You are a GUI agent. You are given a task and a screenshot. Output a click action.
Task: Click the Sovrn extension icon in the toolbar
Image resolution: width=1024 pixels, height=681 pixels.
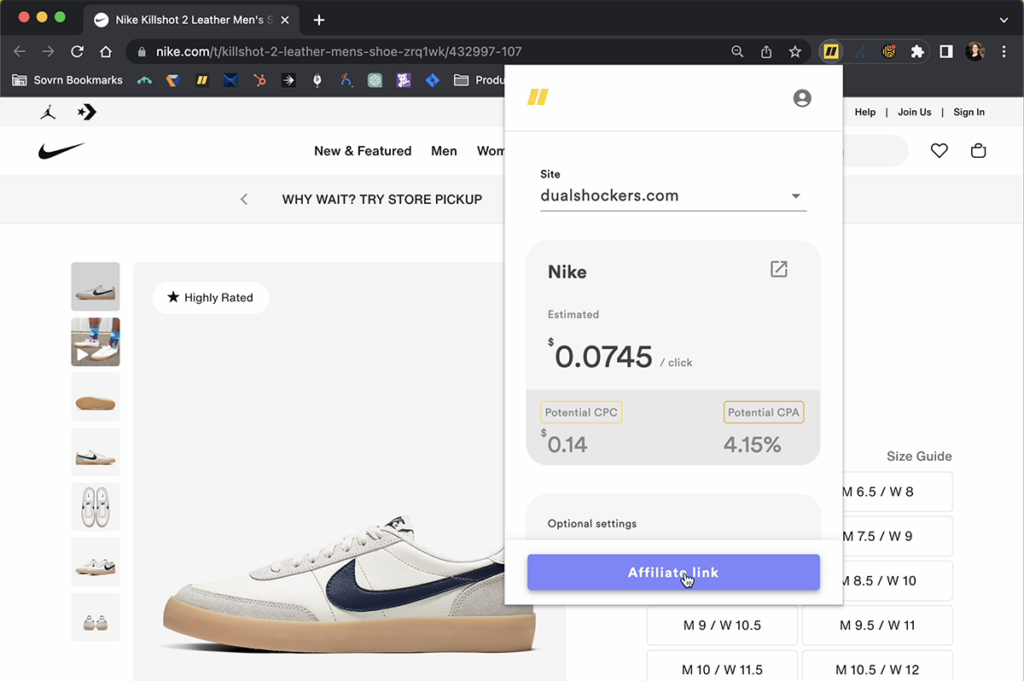tap(831, 52)
